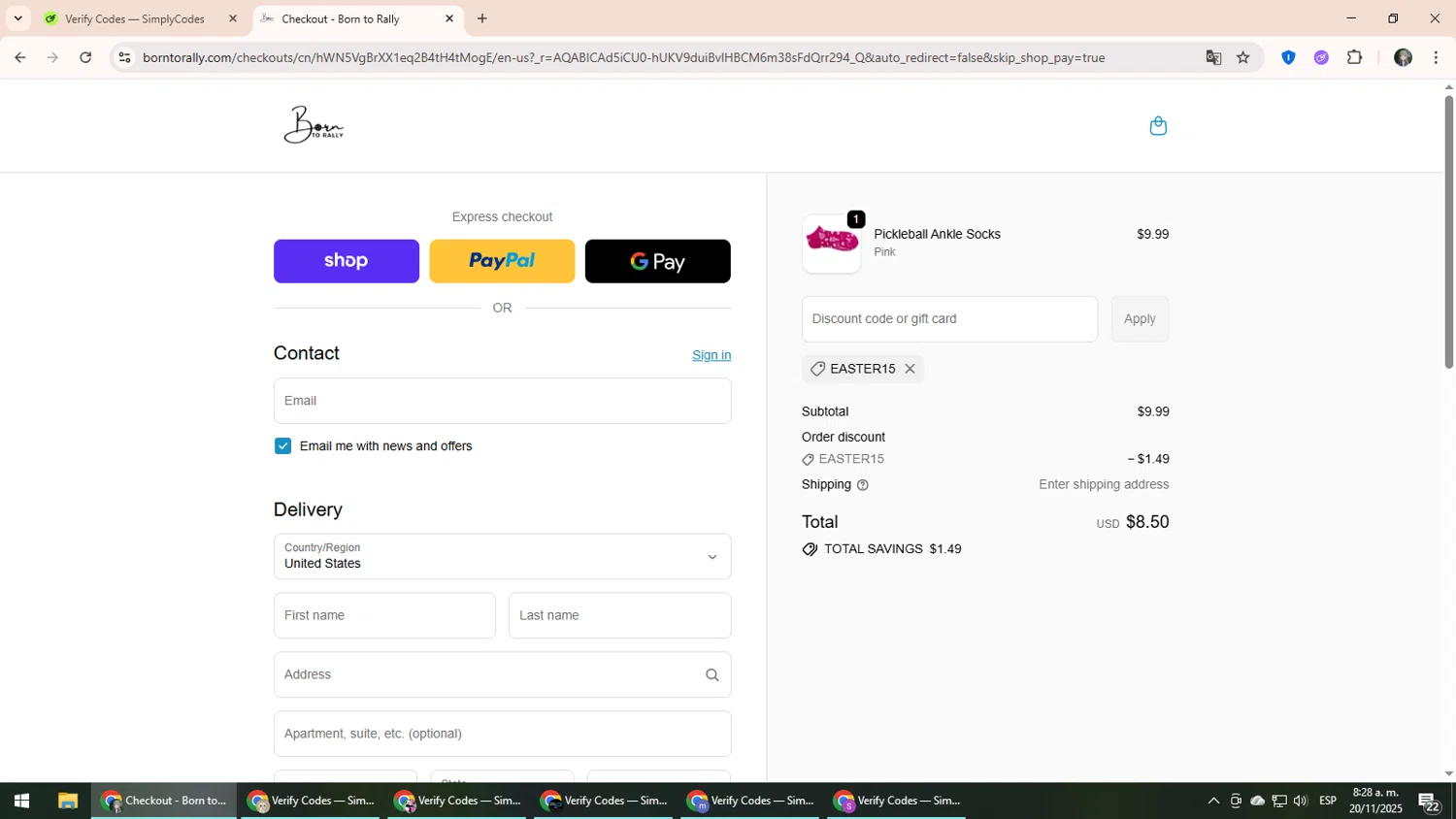Open the shopping bag cart icon
Image resolution: width=1456 pixels, height=819 pixels.
(1158, 125)
